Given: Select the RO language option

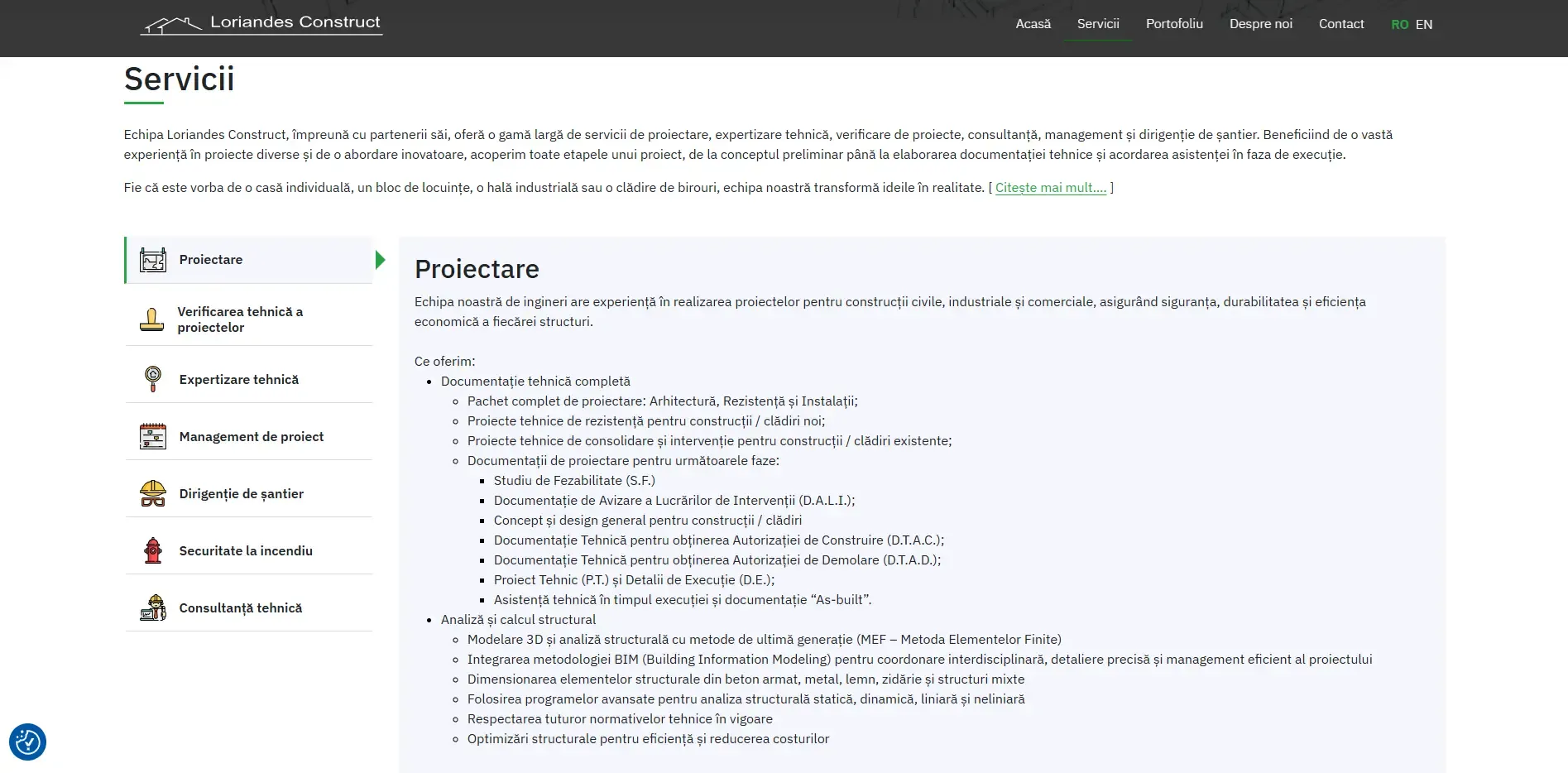Looking at the screenshot, I should coord(1399,25).
